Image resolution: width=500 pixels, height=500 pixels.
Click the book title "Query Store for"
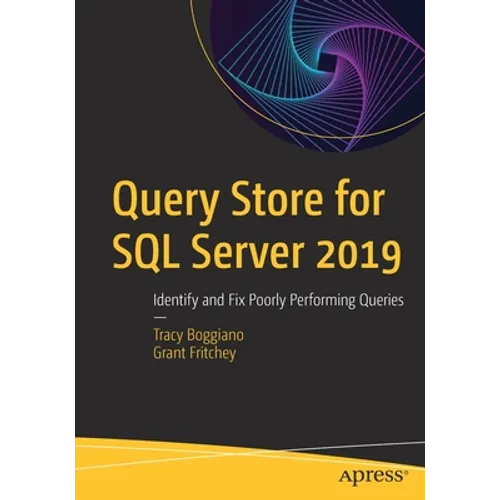pyautogui.click(x=249, y=202)
